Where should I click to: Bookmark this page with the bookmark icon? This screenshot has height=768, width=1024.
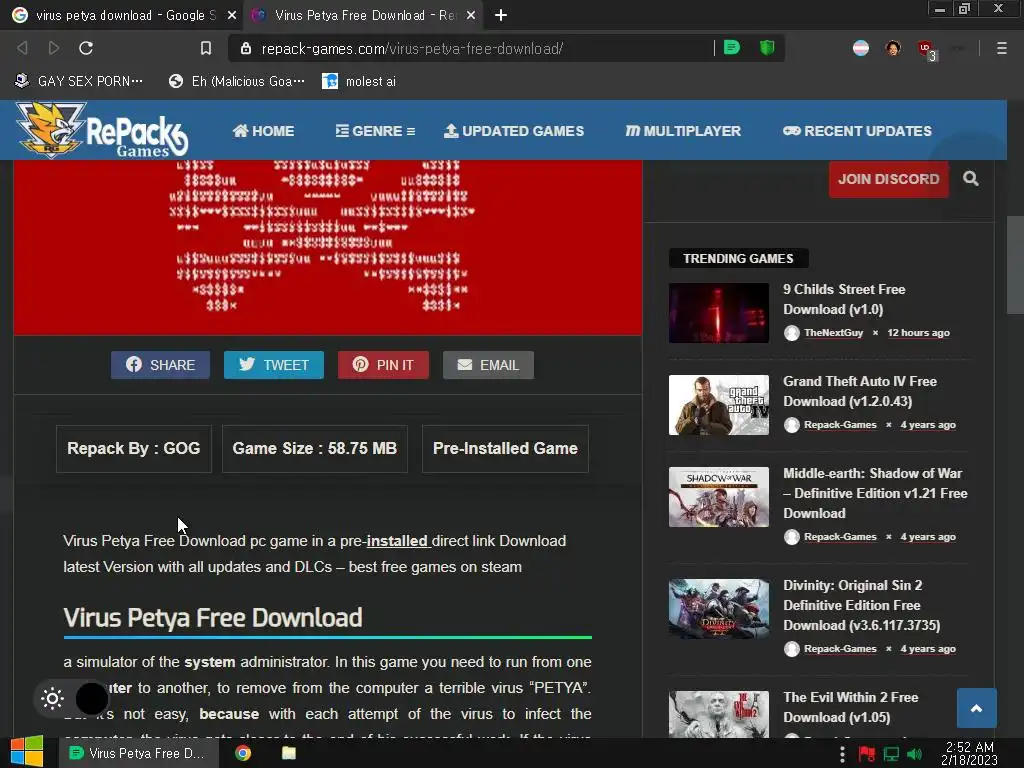(206, 48)
